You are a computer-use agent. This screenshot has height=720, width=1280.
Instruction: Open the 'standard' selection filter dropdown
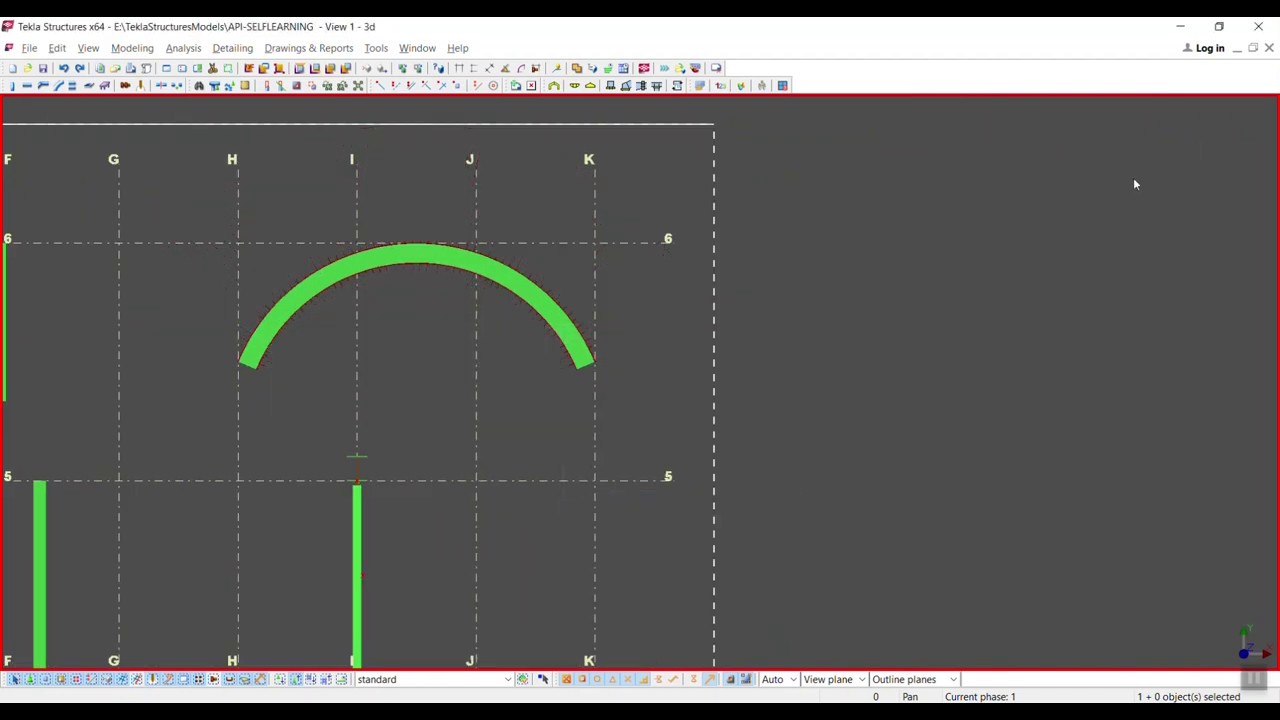click(x=434, y=679)
